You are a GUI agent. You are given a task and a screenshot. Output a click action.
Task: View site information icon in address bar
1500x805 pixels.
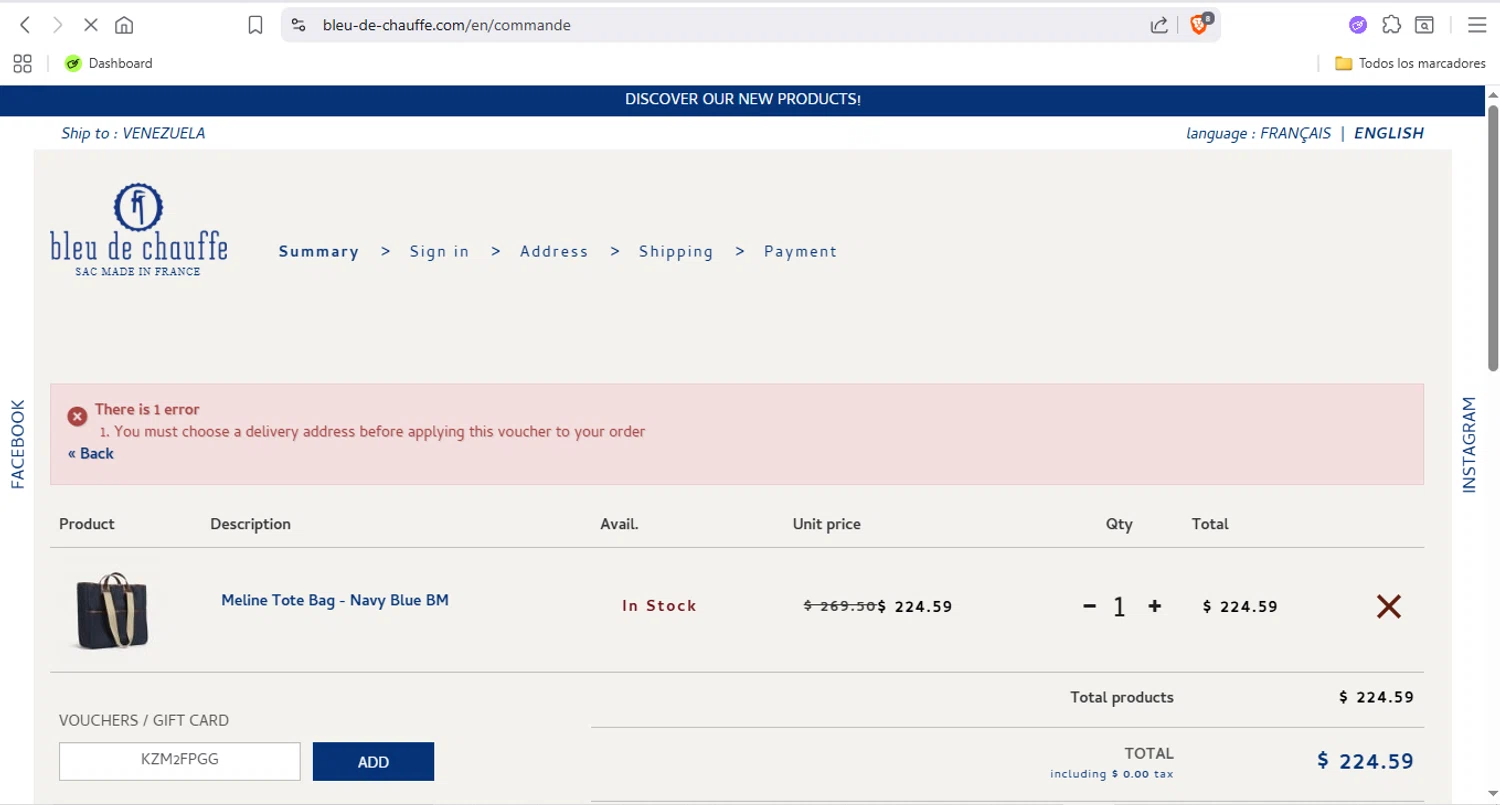click(x=298, y=25)
